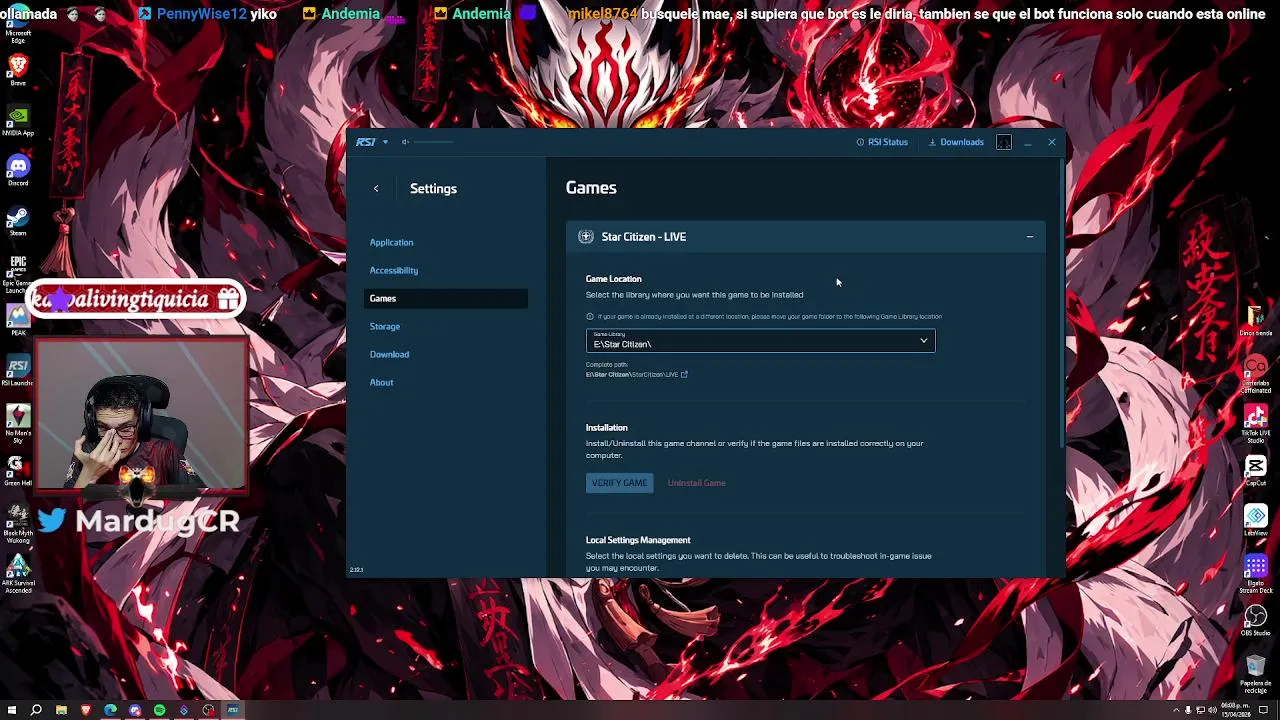
Task: Open ARK Survival Ascended desktop shortcut
Action: (18, 572)
